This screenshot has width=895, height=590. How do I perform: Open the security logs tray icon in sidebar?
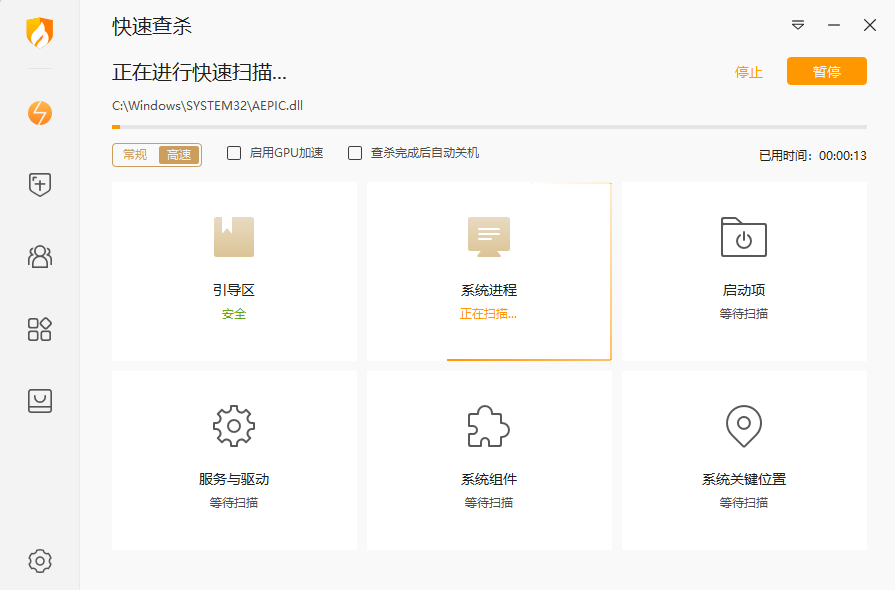(x=39, y=401)
